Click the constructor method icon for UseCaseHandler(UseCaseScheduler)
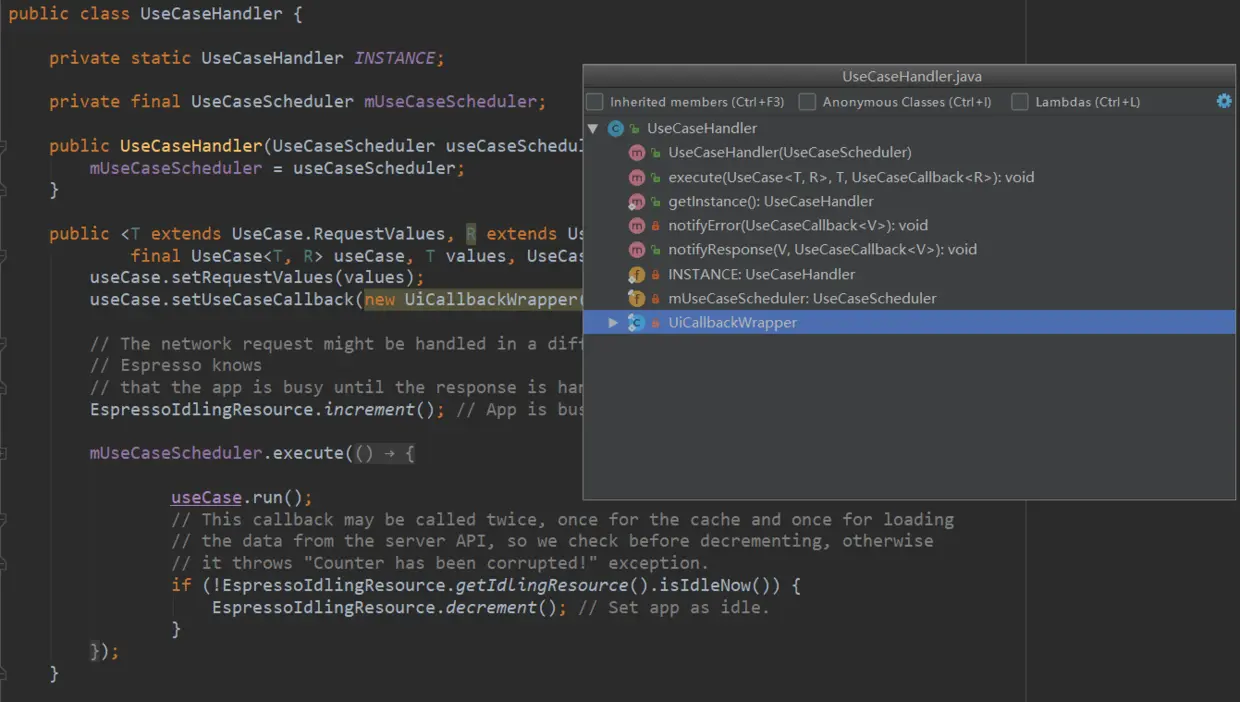 636,153
